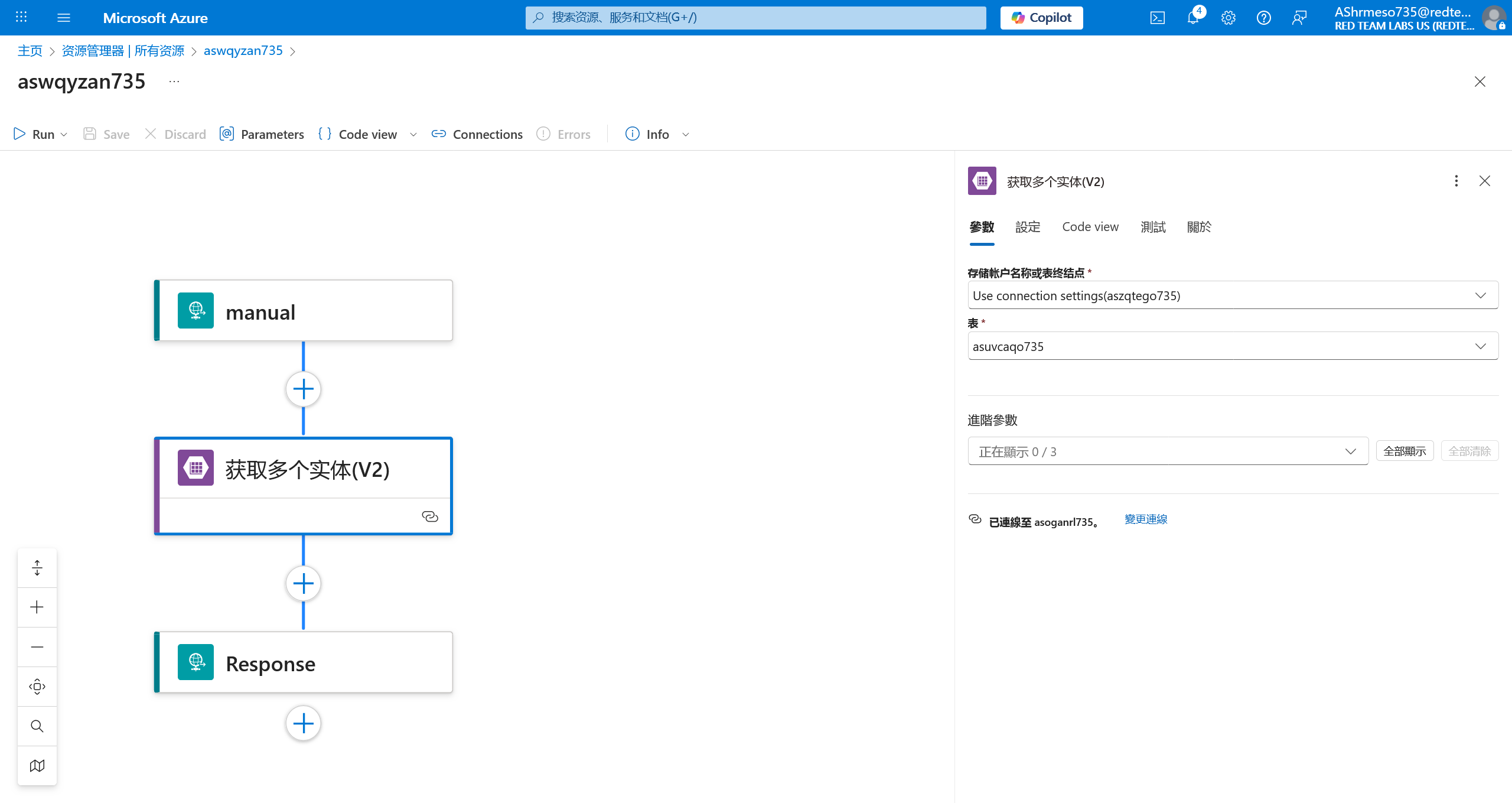
Task: Click the fit view canvas icon
Action: (x=37, y=687)
